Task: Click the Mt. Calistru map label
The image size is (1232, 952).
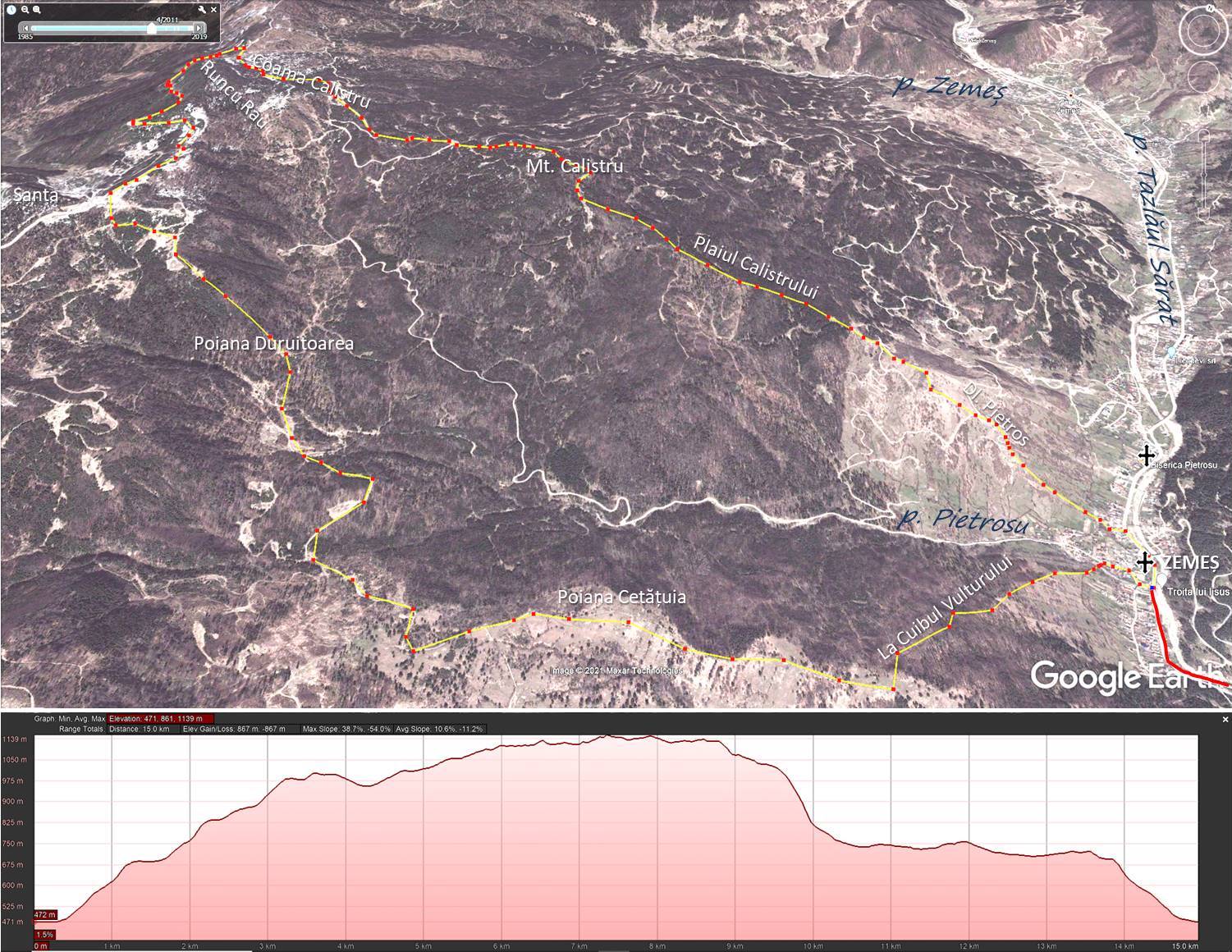Action: click(574, 167)
